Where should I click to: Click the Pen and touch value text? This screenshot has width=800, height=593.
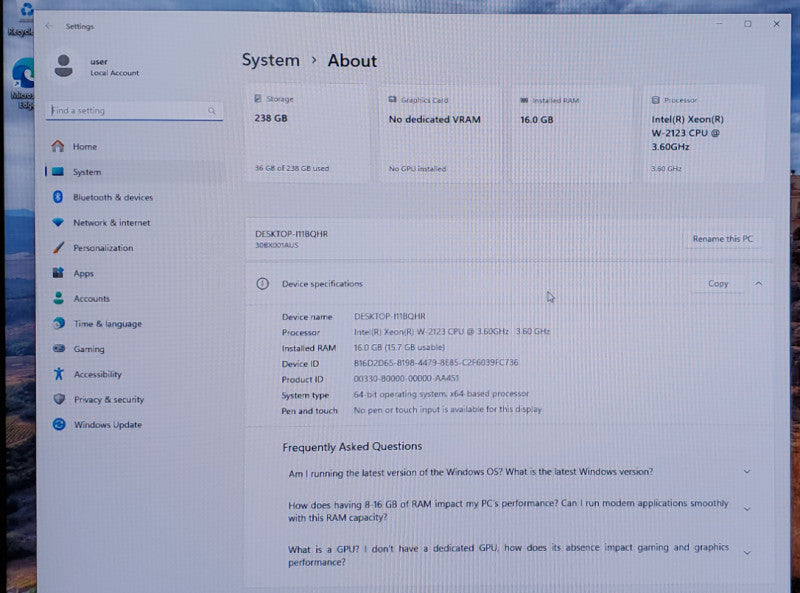pos(447,409)
